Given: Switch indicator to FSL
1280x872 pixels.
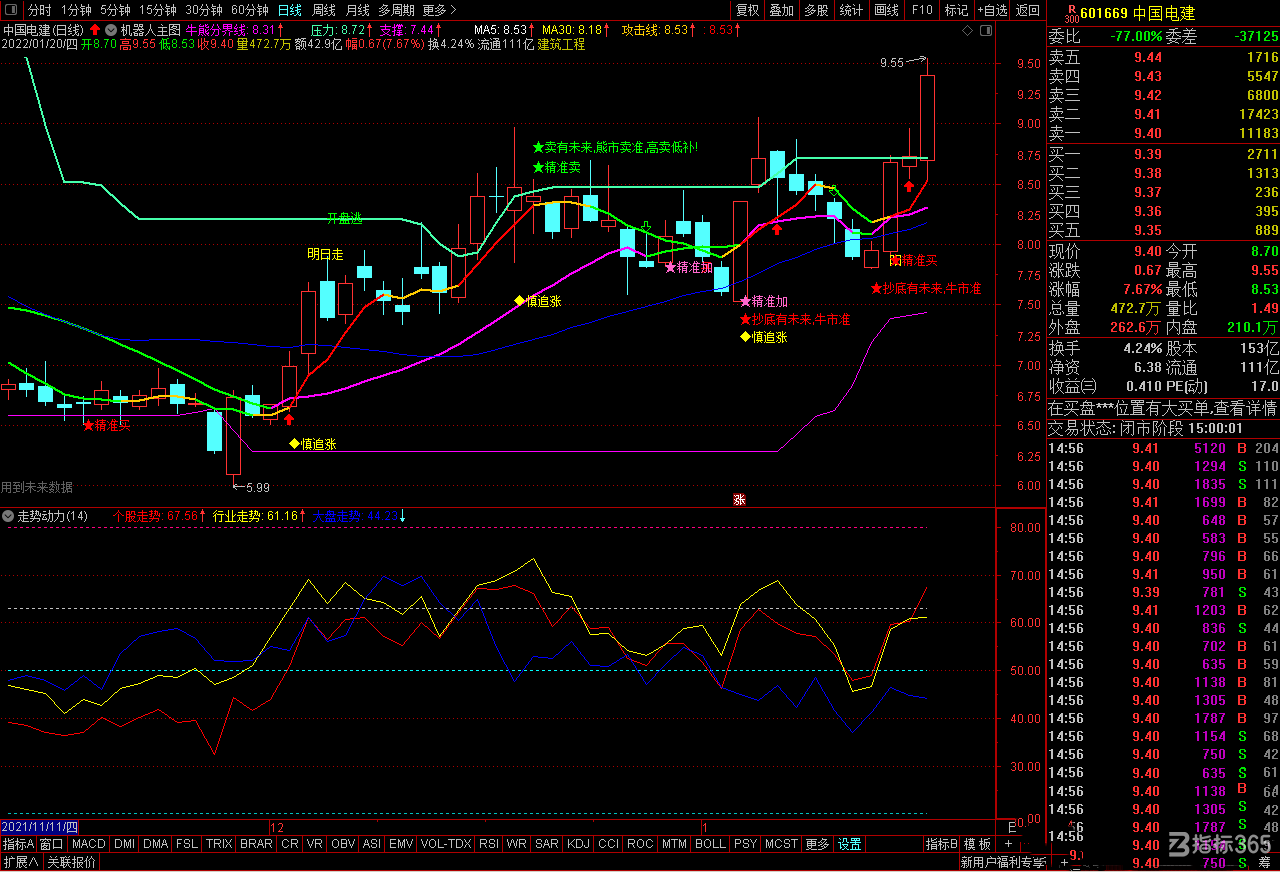Looking at the screenshot, I should coord(187,844).
